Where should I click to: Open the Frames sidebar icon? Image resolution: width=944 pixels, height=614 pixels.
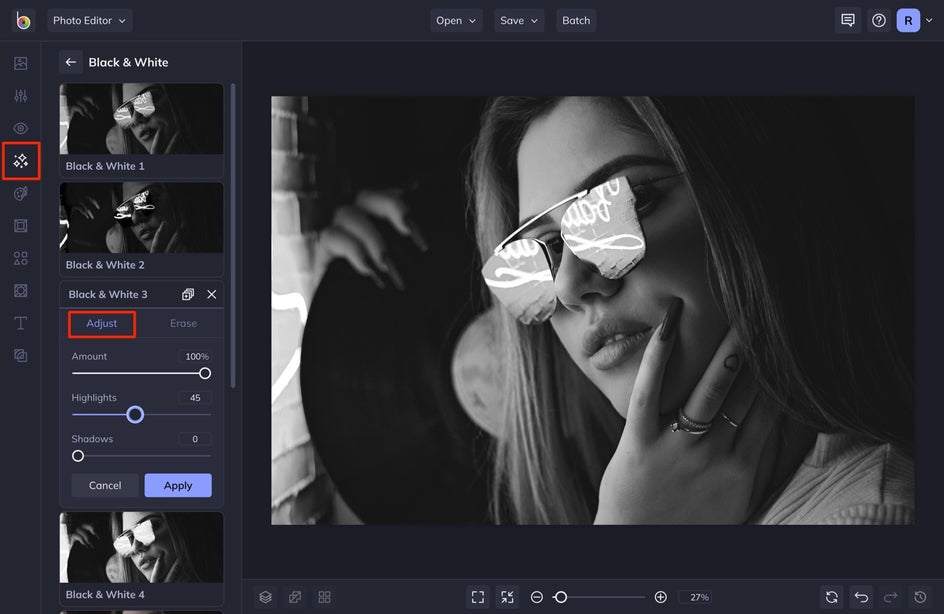pyautogui.click(x=20, y=226)
